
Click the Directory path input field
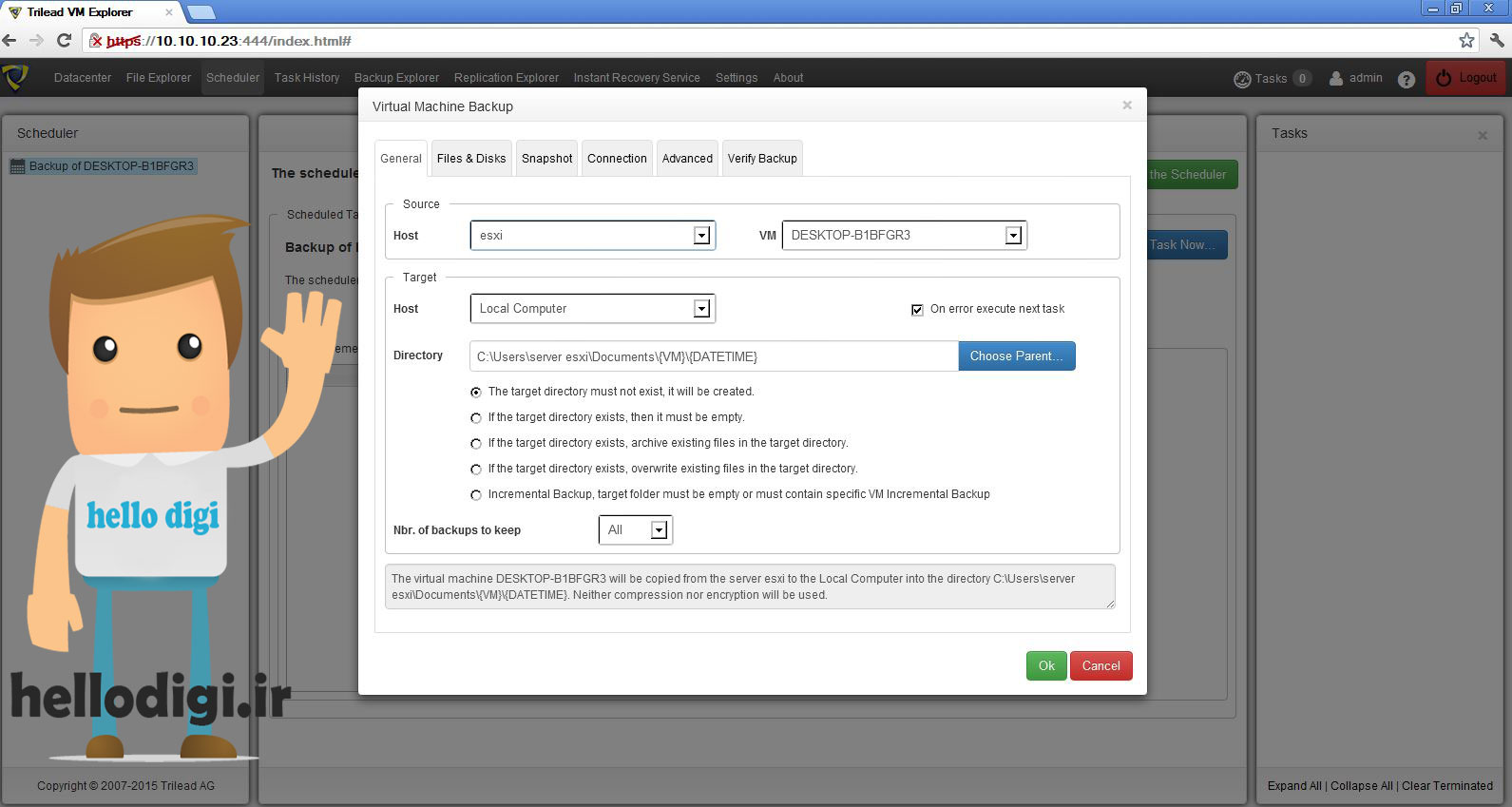pos(714,356)
